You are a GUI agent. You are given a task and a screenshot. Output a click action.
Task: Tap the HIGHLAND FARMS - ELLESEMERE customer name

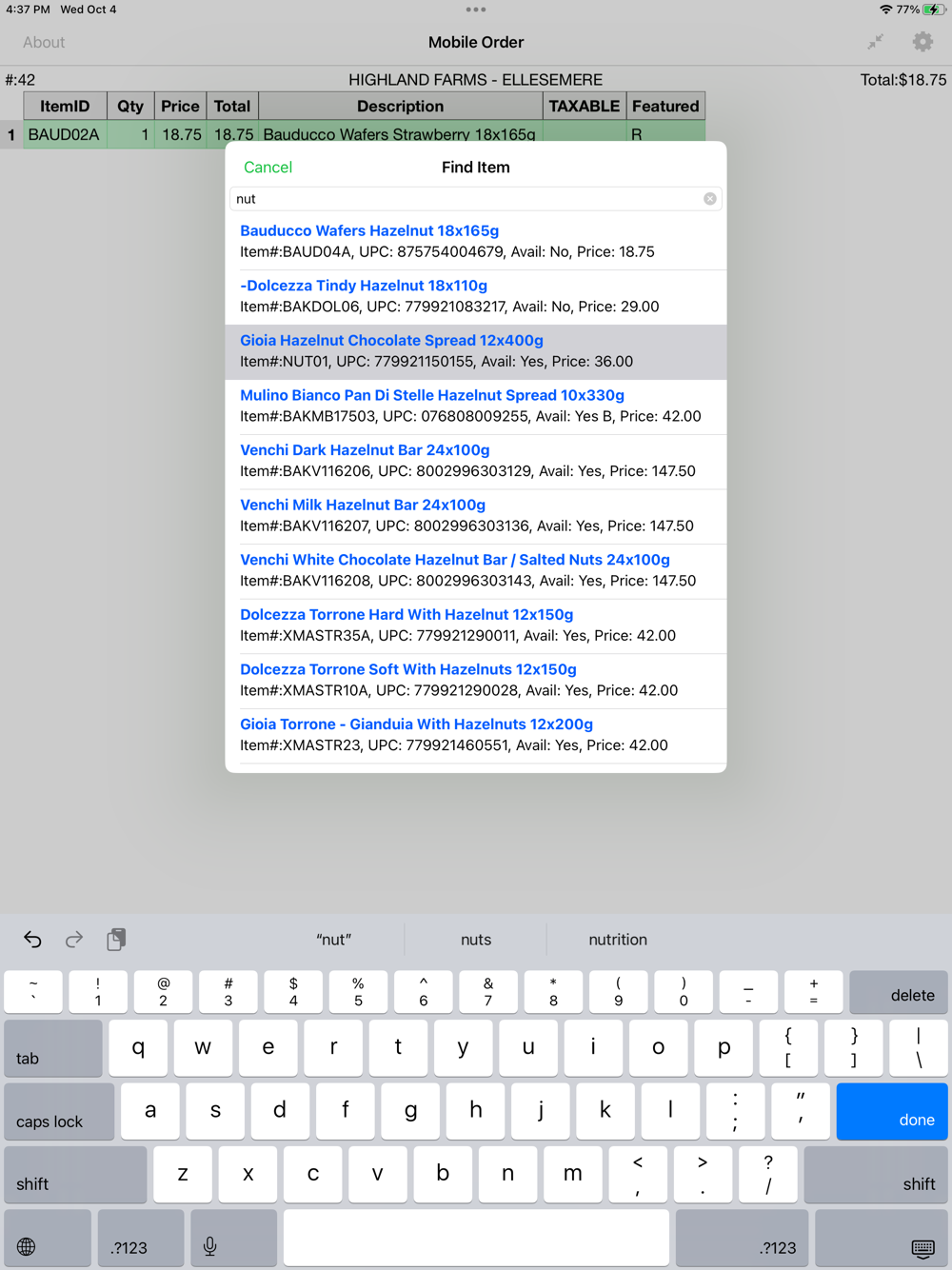coord(475,80)
